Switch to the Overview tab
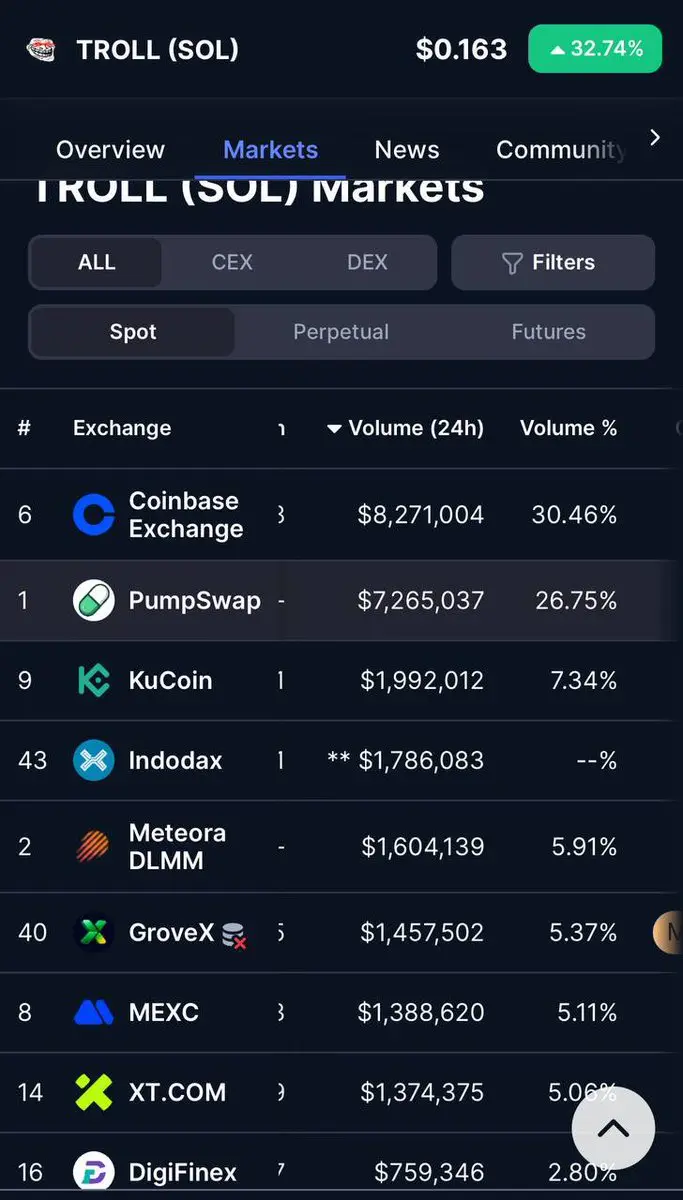Screen dimensions: 683x1200 click(x=110, y=150)
